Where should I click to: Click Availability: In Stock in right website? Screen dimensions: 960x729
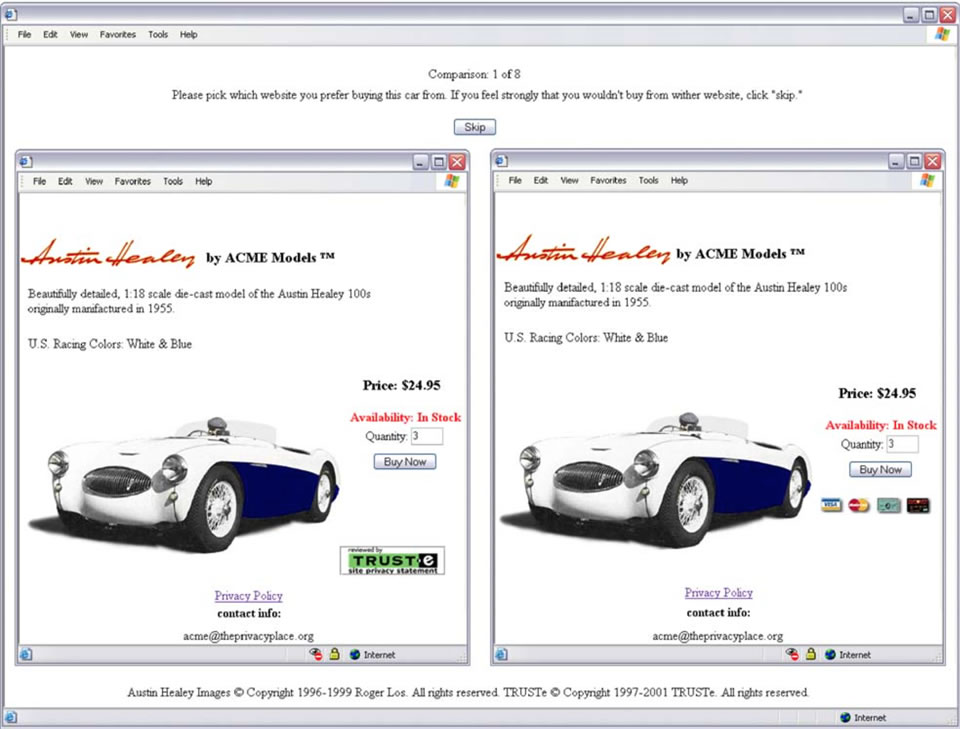[x=881, y=425]
